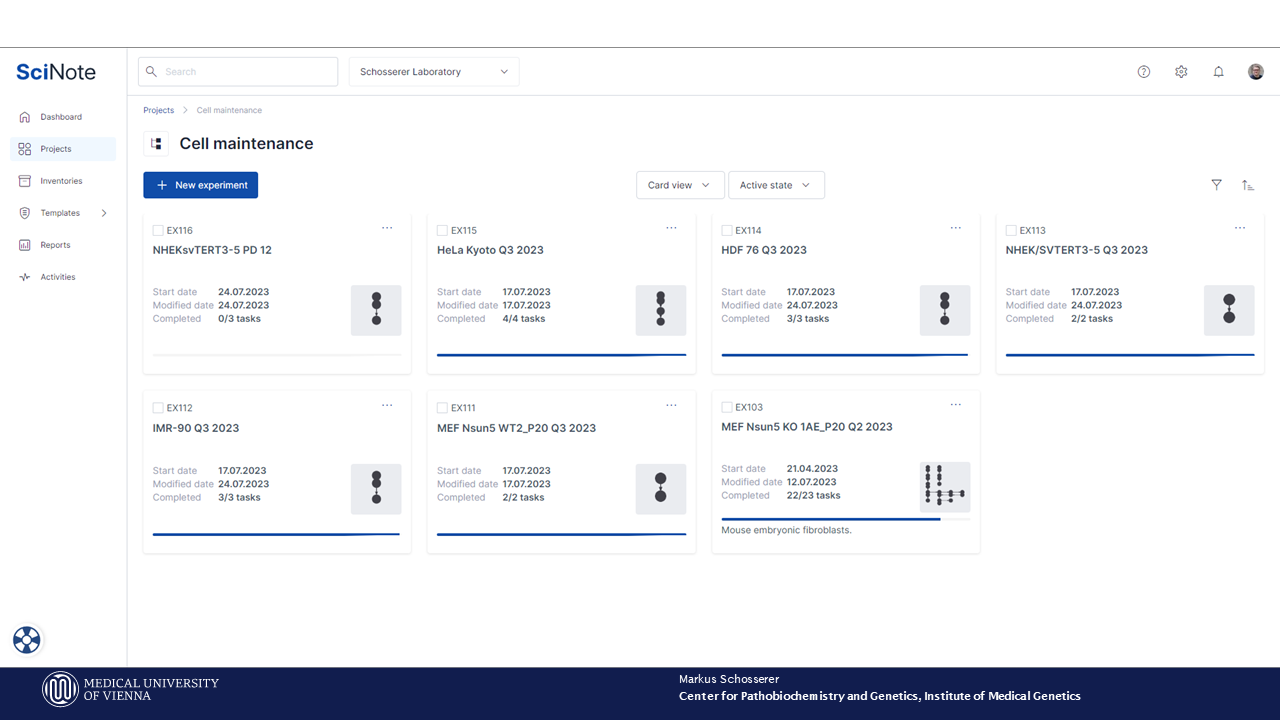Open three-dot menu on EX113 card
The width and height of the screenshot is (1280, 720).
coord(1240,228)
